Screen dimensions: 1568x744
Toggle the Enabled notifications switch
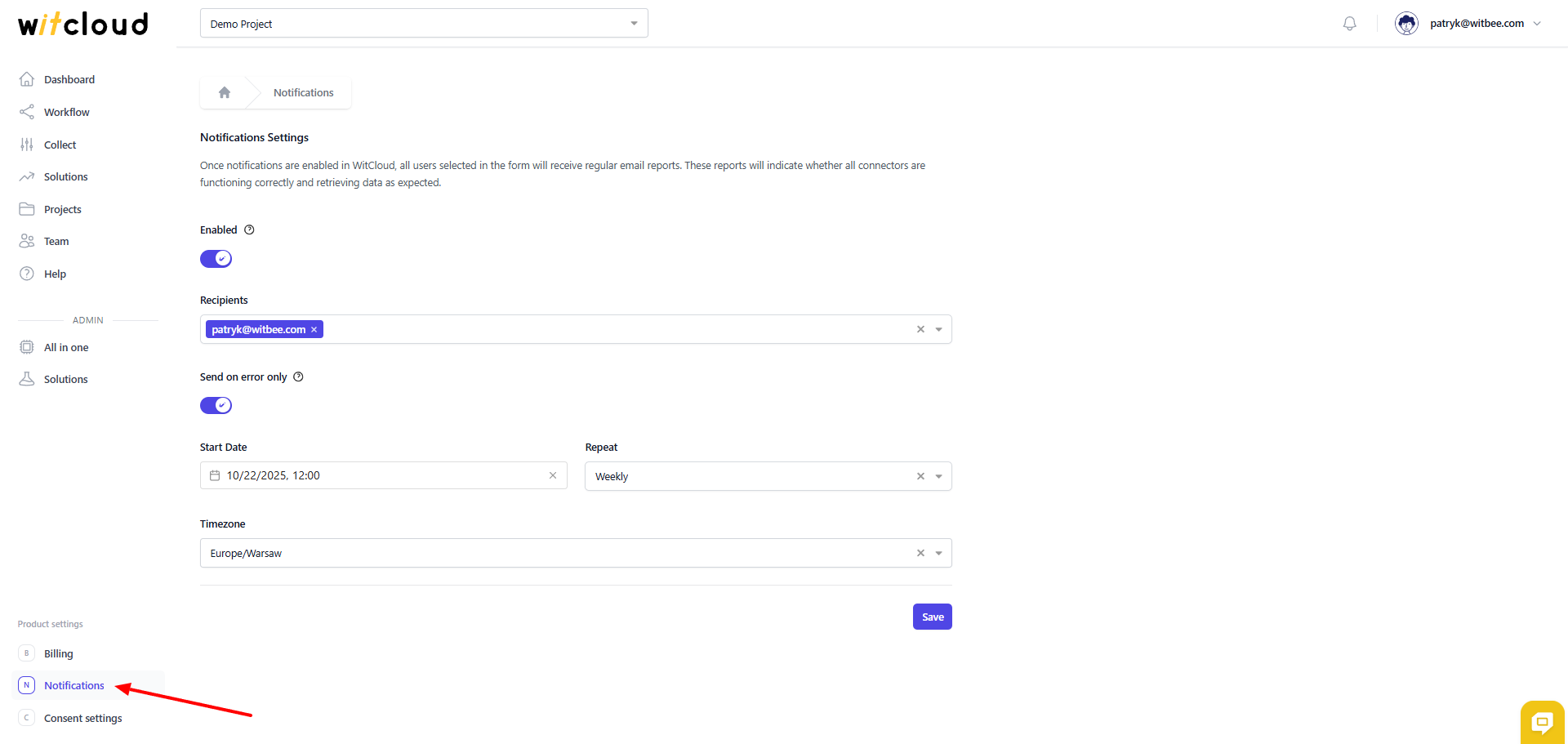216,259
